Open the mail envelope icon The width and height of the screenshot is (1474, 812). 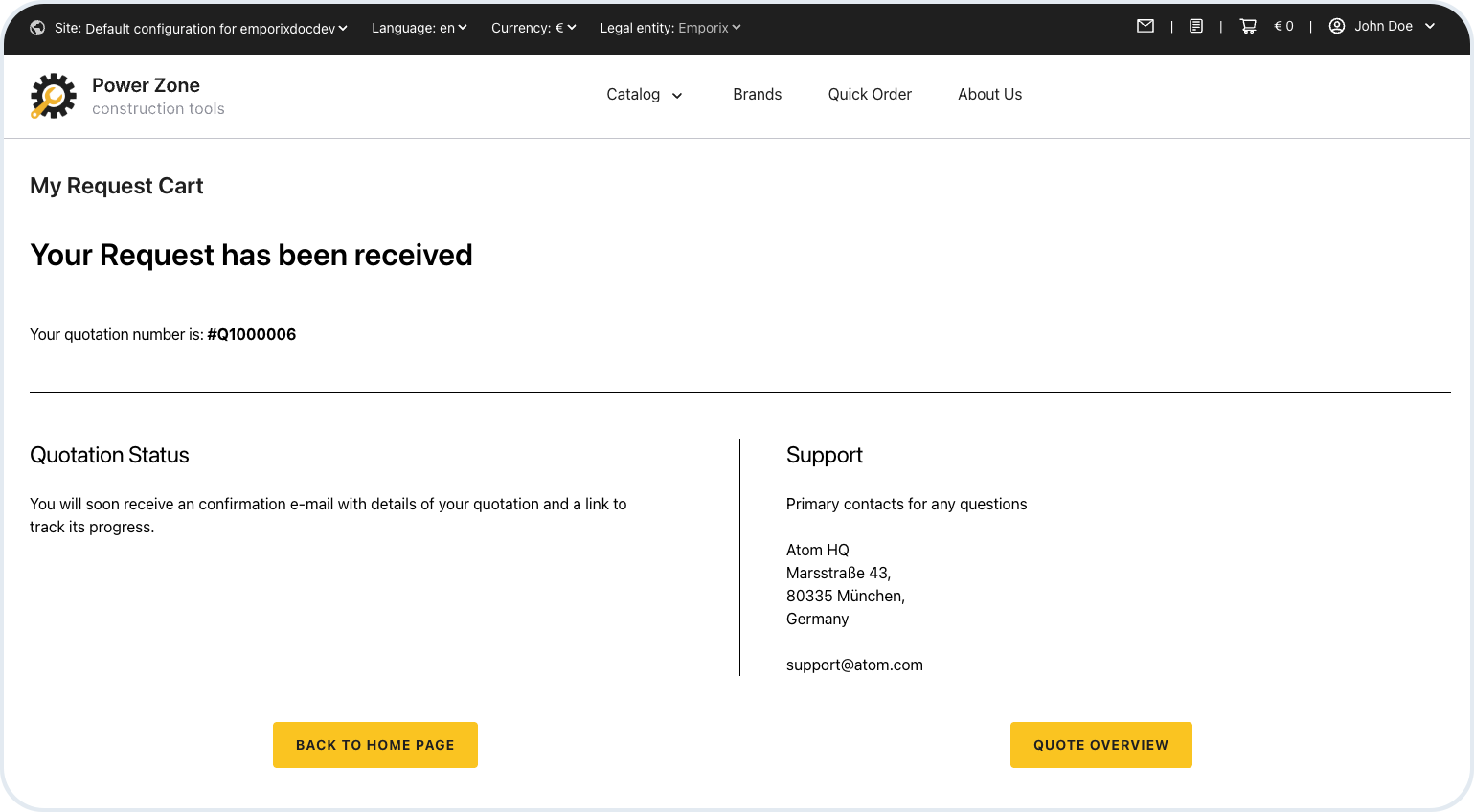click(1145, 27)
